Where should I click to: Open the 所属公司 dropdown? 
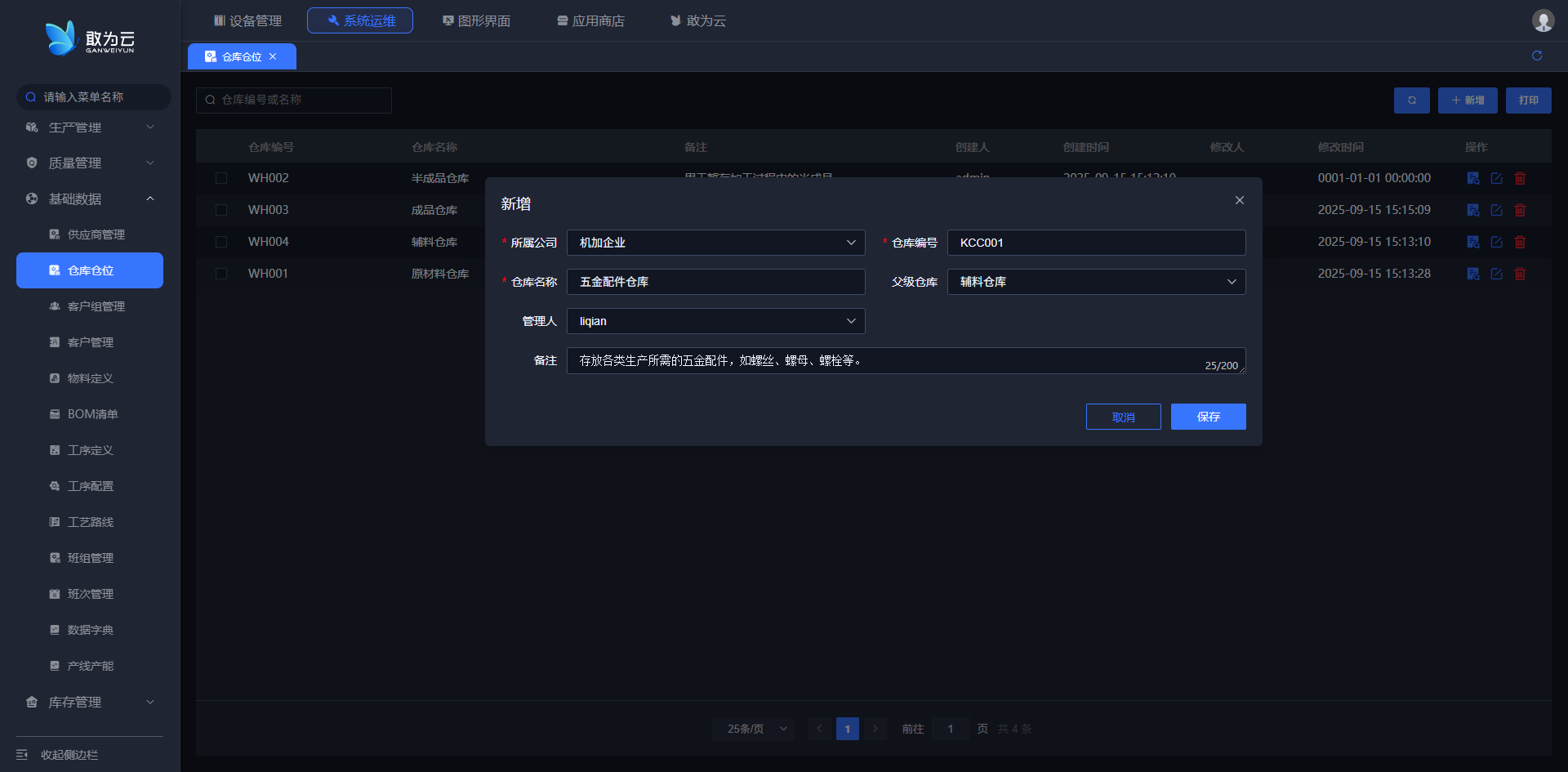(715, 243)
